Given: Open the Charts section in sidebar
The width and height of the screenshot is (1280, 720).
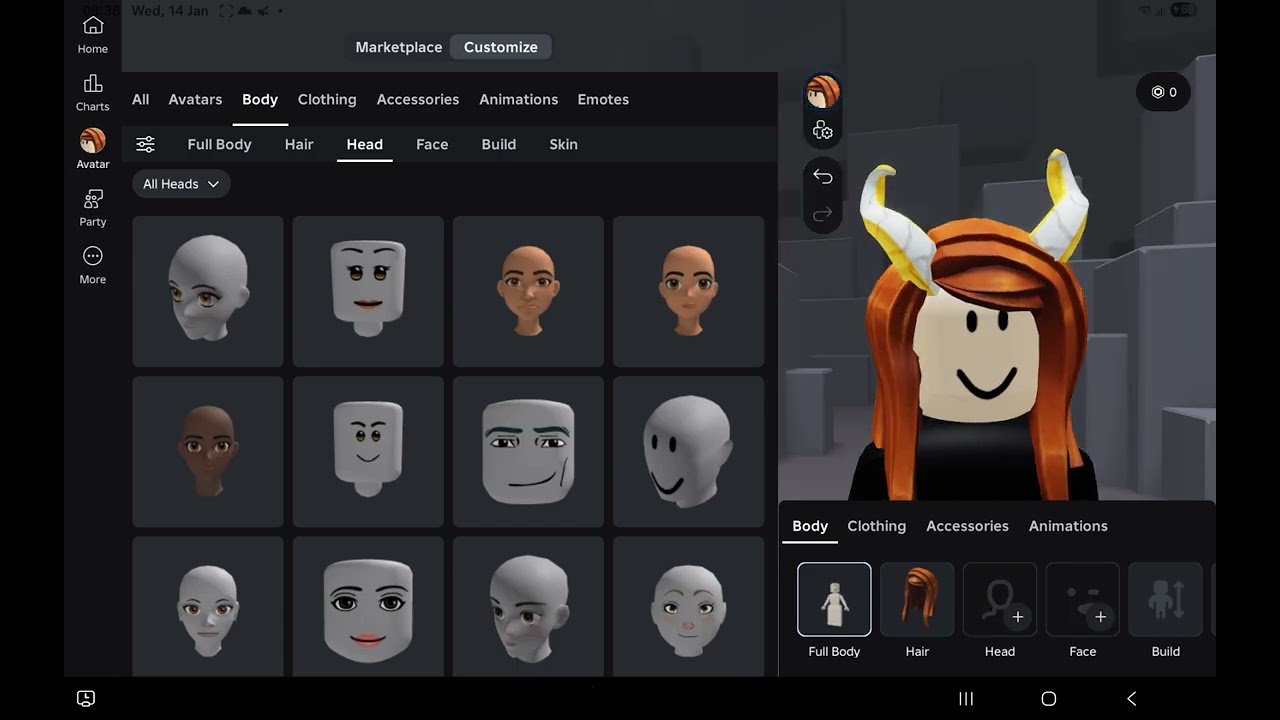Looking at the screenshot, I should (93, 92).
